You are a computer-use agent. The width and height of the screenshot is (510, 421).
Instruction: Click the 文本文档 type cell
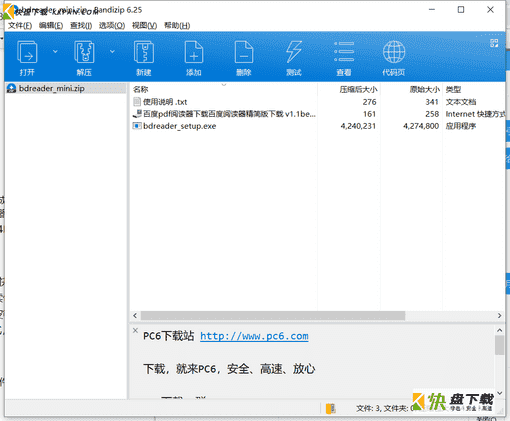click(x=461, y=102)
